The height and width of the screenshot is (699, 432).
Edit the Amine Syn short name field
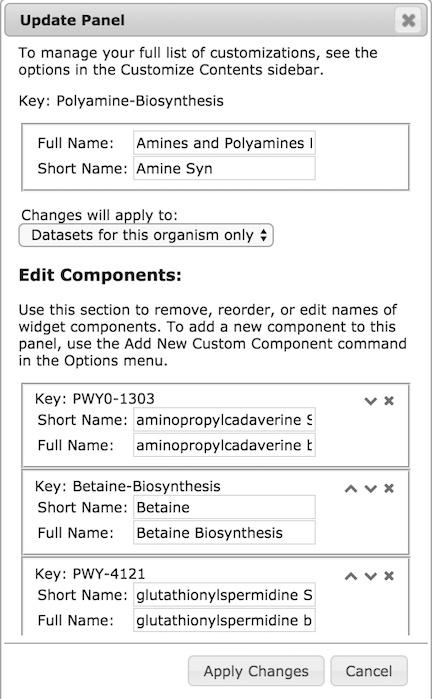coord(224,168)
